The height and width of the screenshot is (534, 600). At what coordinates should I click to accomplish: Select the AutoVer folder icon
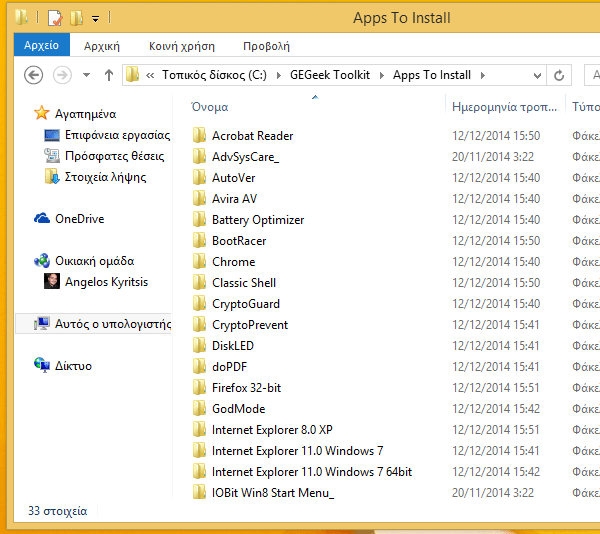(x=199, y=177)
